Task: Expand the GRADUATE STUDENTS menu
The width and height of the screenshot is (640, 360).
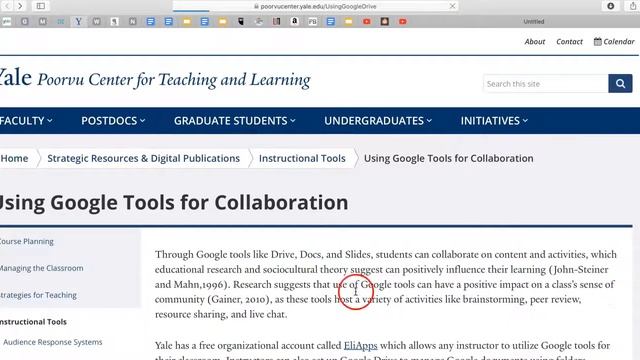Action: point(235,121)
